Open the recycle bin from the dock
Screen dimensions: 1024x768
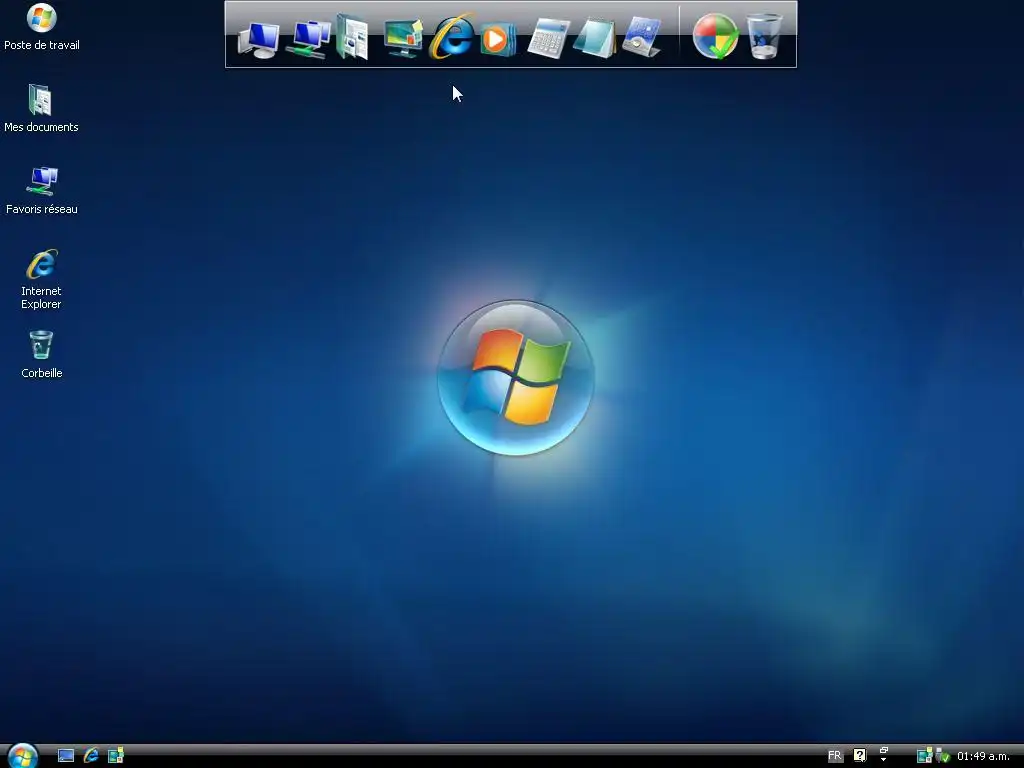[764, 37]
